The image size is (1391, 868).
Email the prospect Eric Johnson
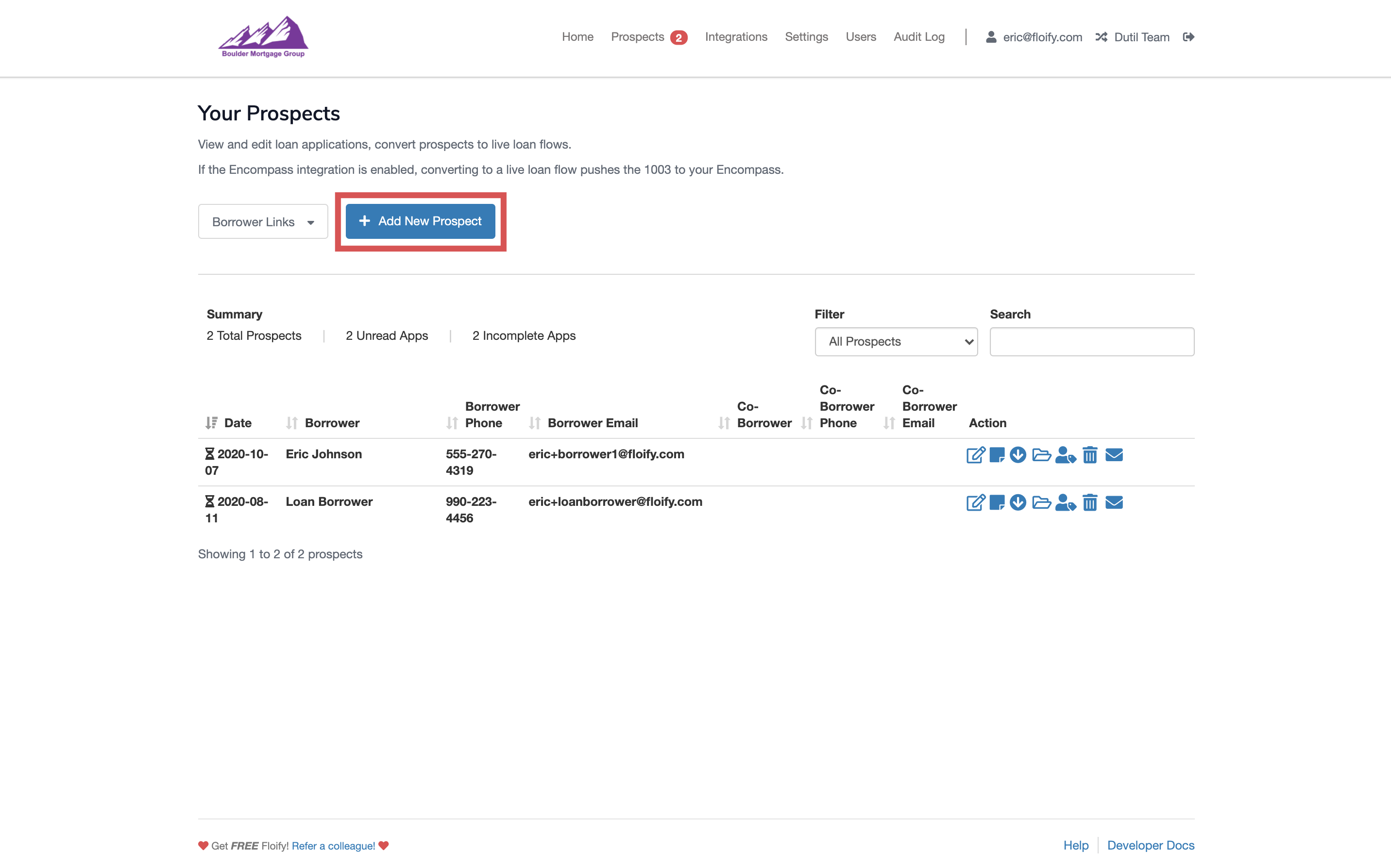[x=1114, y=455]
